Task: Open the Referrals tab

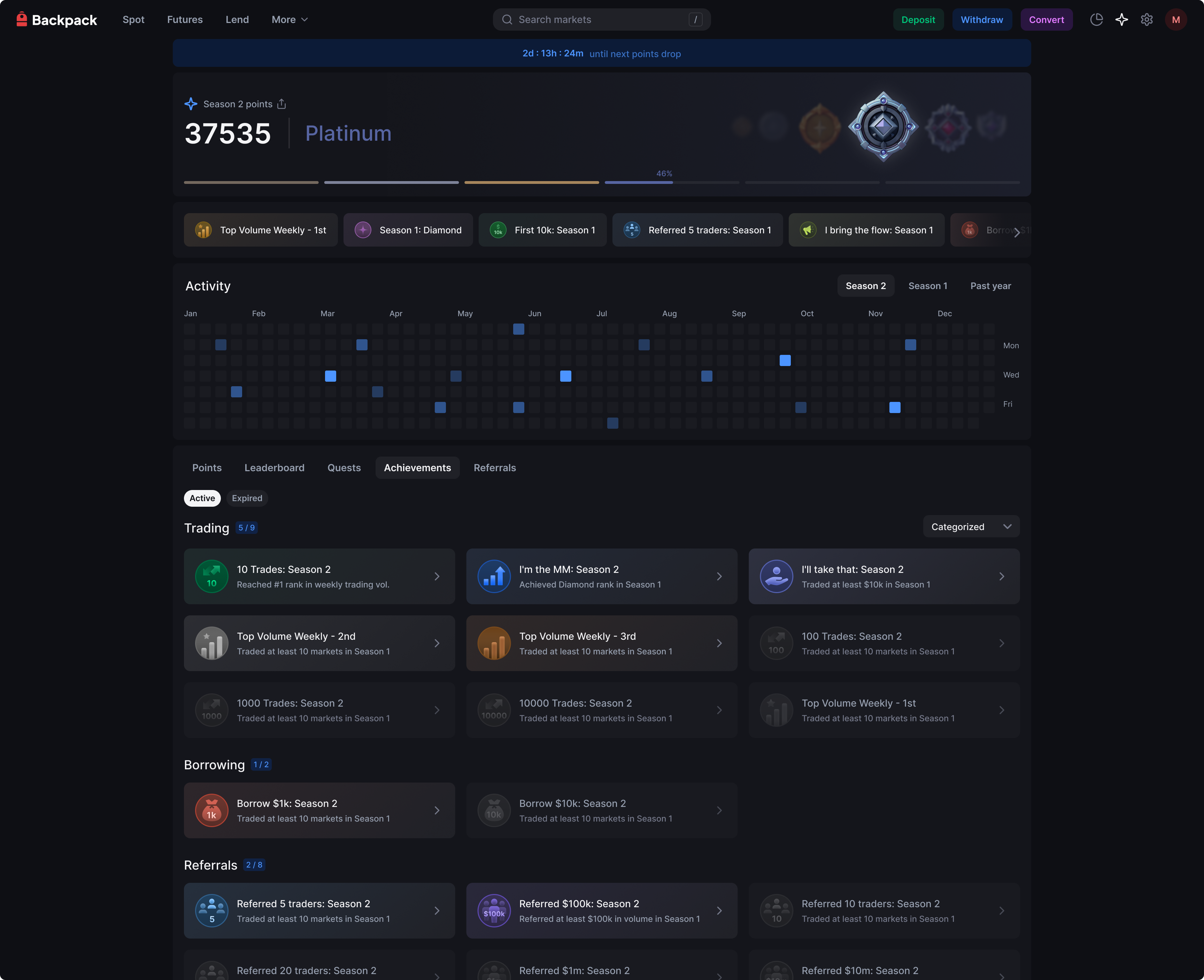Action: pos(495,467)
